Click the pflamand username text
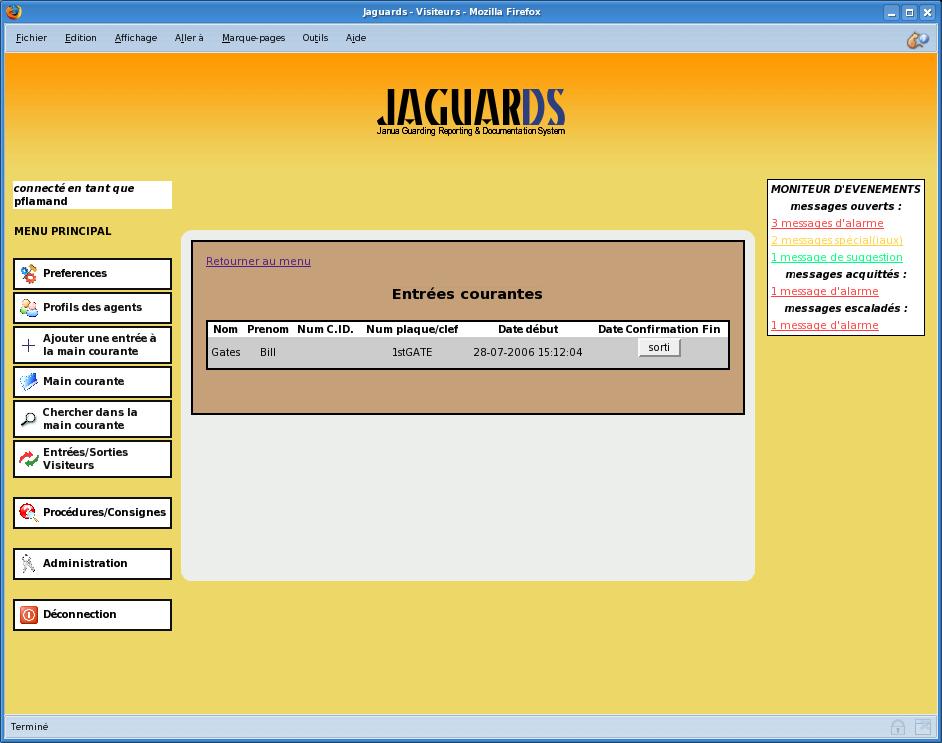 (x=41, y=201)
